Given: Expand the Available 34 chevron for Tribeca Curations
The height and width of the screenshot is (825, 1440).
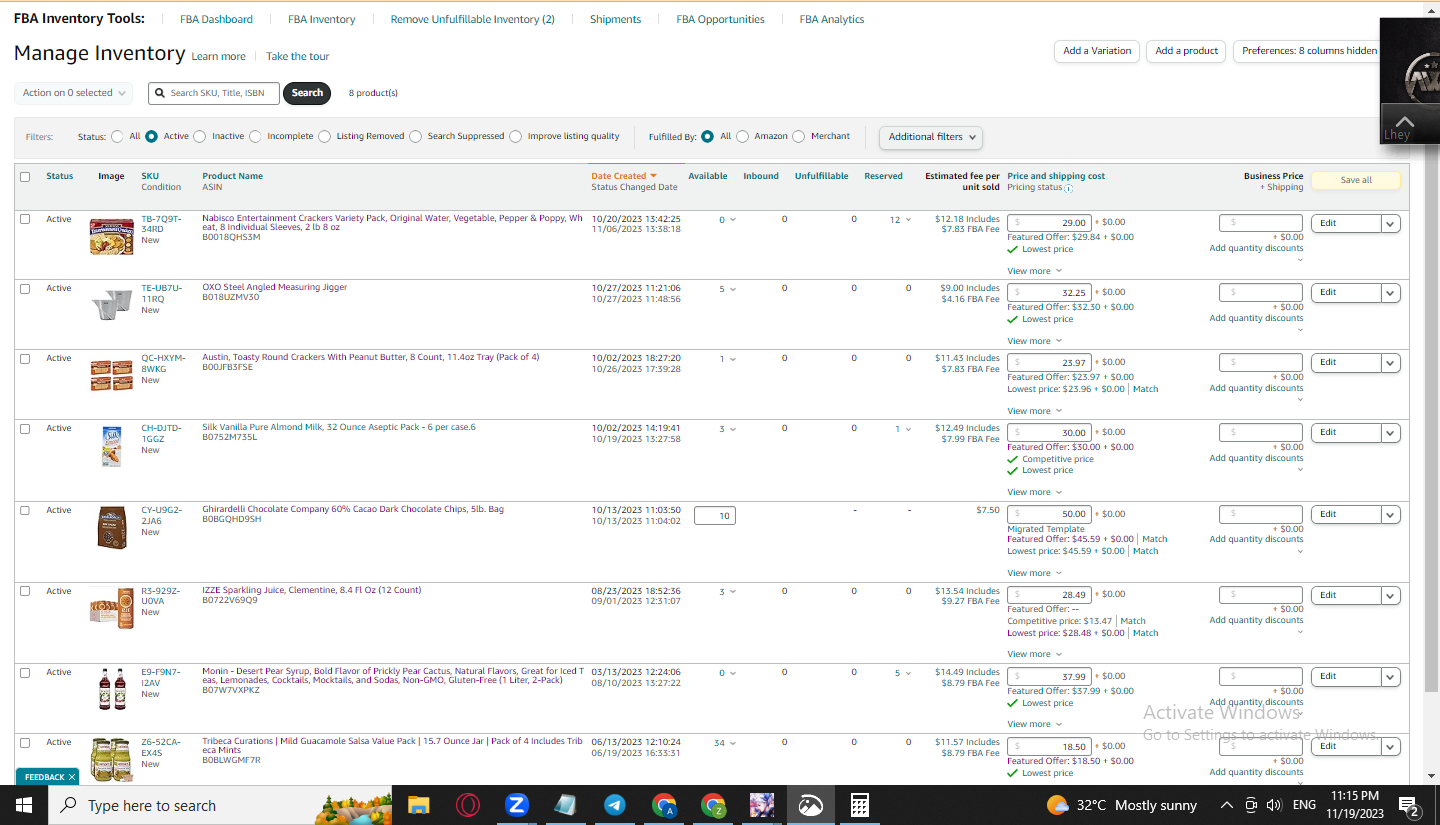Looking at the screenshot, I should pos(732,743).
